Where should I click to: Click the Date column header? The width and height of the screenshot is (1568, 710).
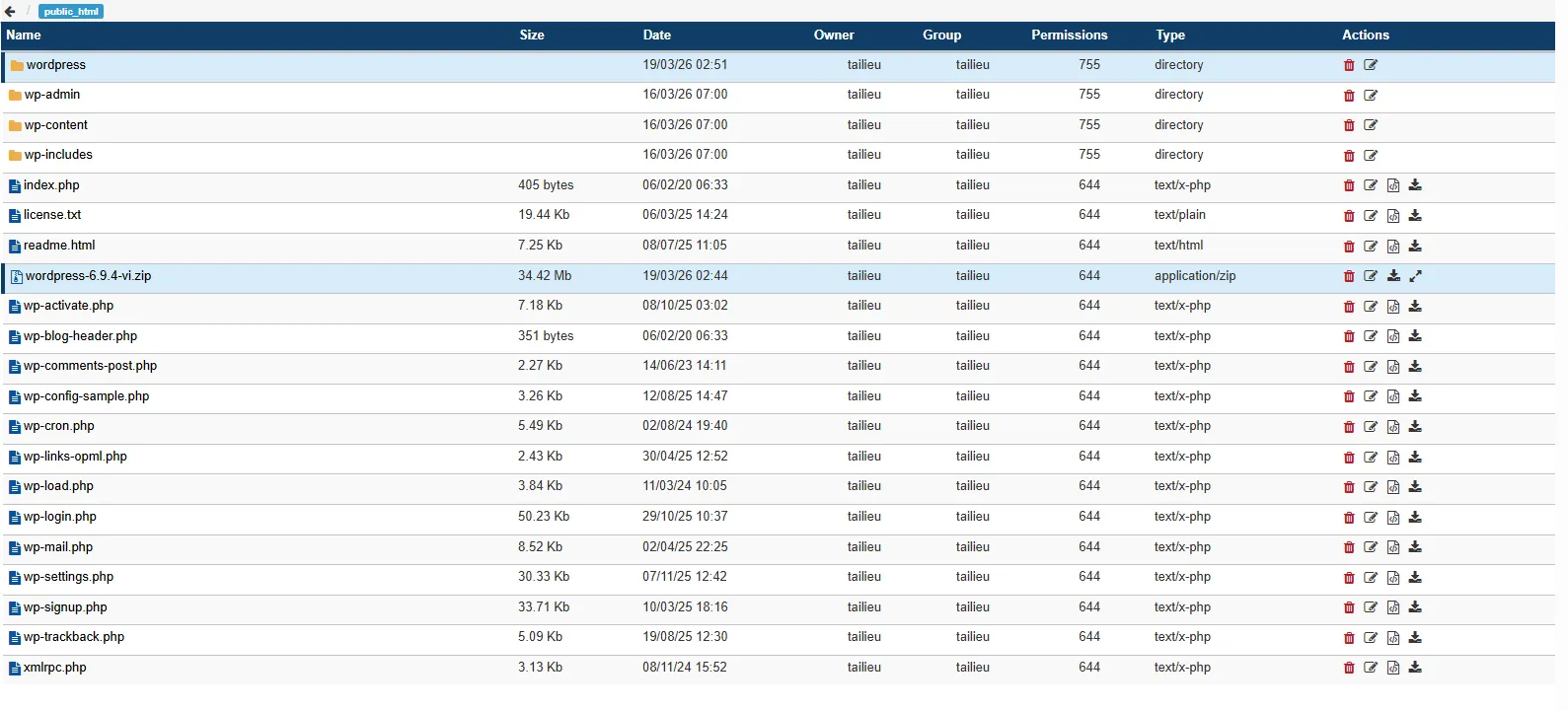click(657, 35)
